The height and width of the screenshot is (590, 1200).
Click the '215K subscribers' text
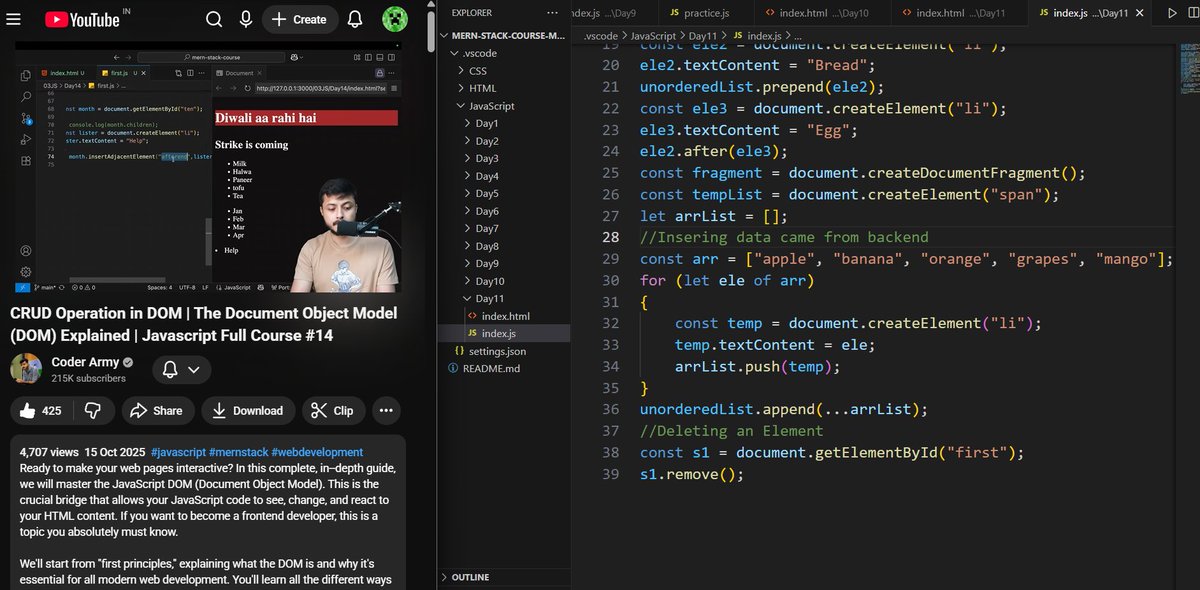coord(88,378)
